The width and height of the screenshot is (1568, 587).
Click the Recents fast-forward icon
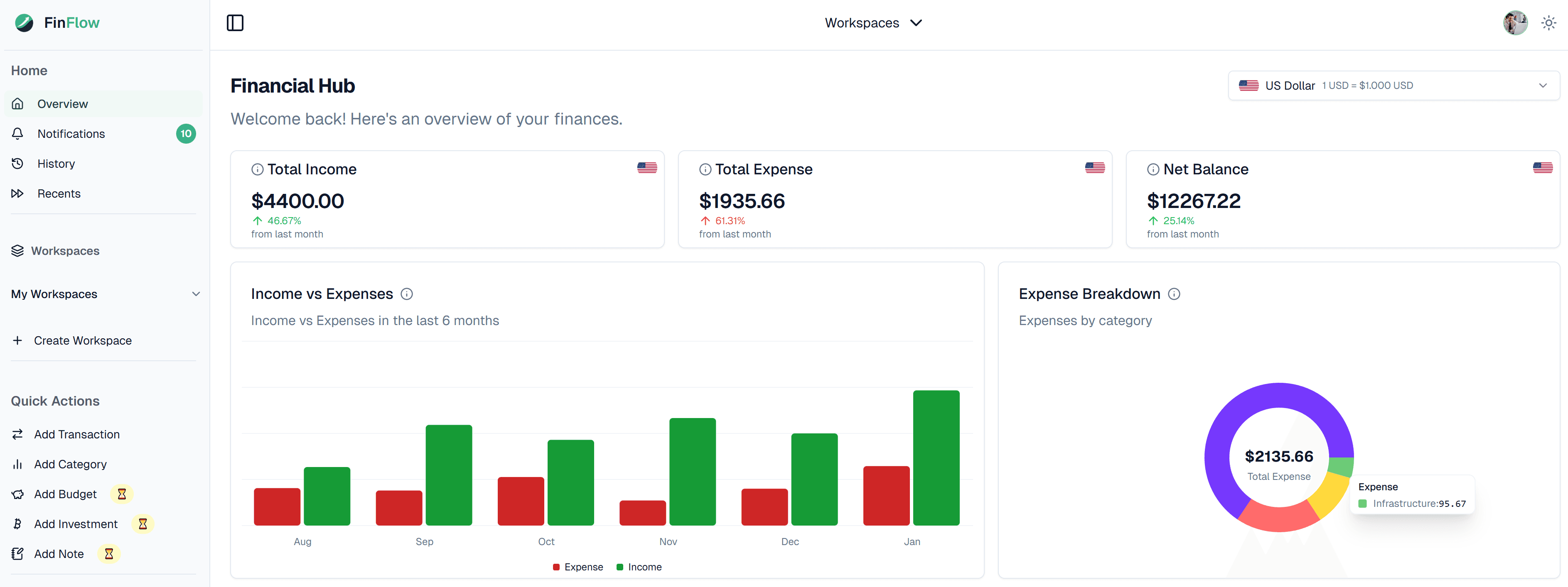pyautogui.click(x=17, y=193)
